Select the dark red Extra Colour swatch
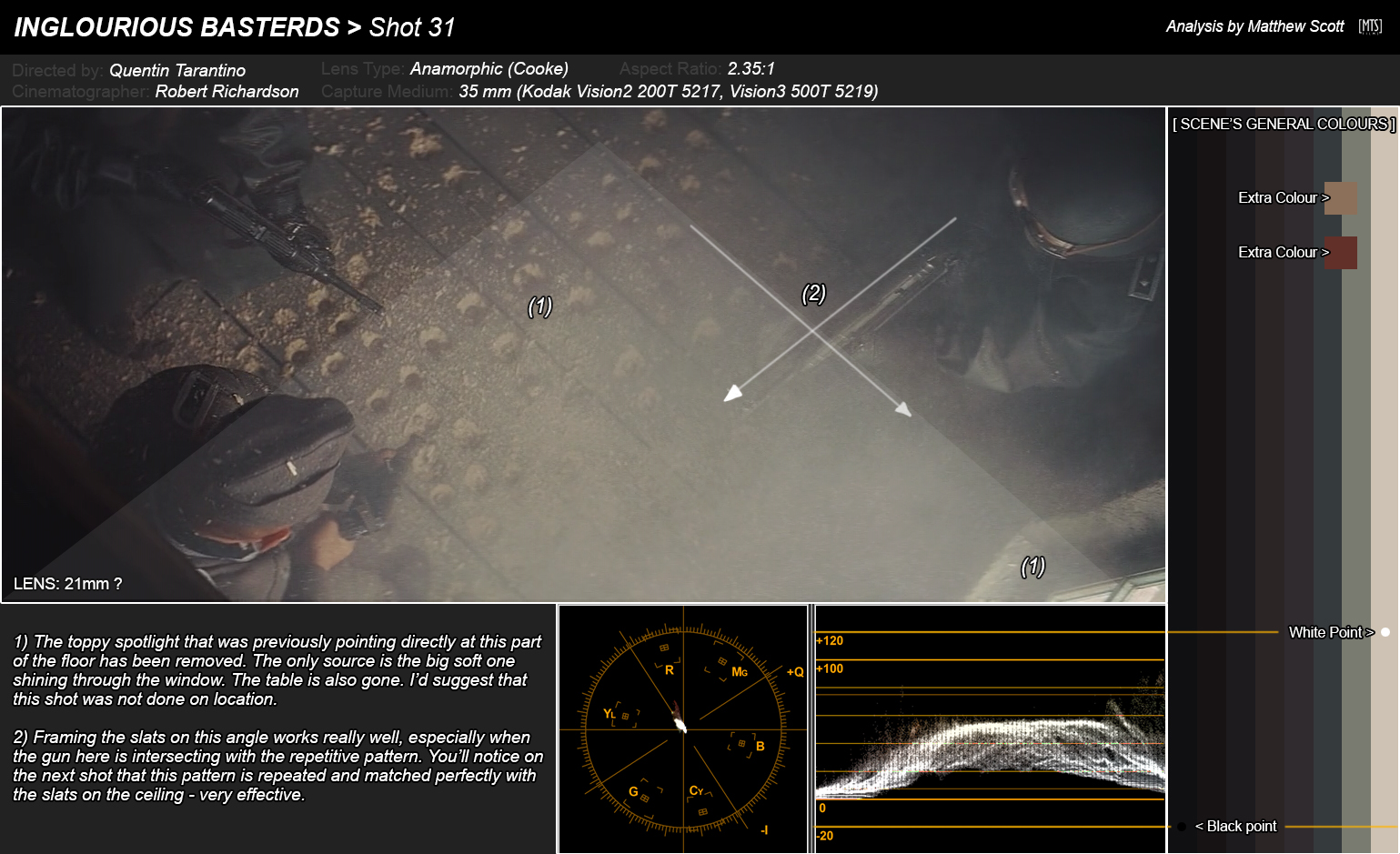Viewport: 1400px width, 854px height. coord(1341,253)
